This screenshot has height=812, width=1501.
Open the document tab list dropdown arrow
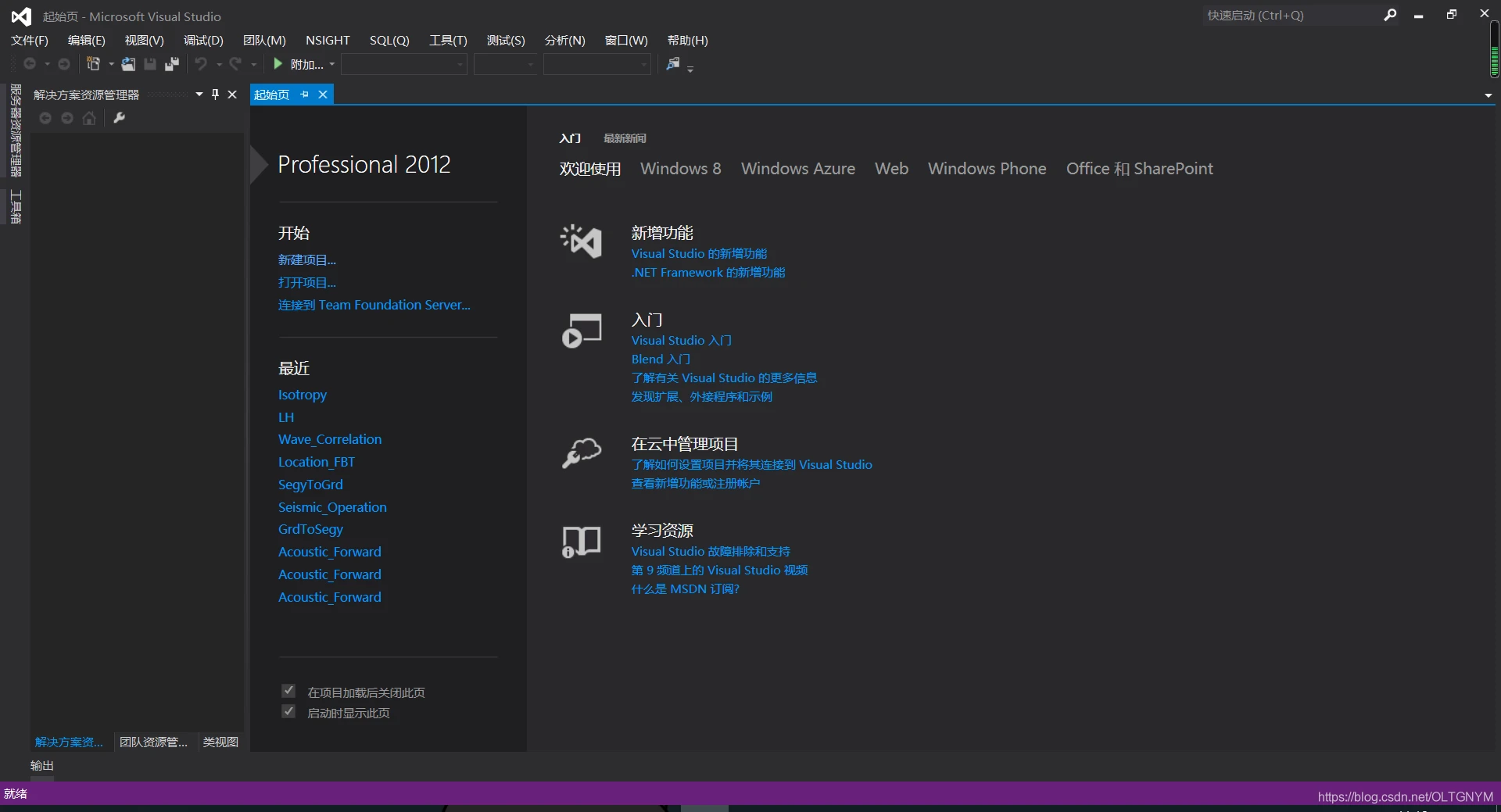tap(1488, 95)
